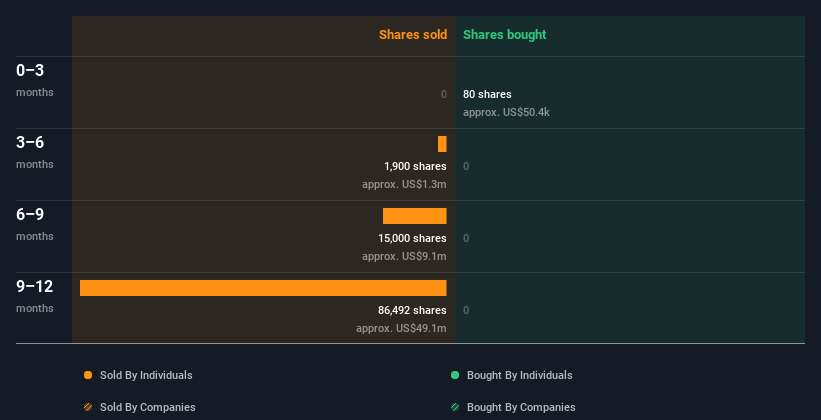This screenshot has width=821, height=420.
Task: Select the 9–12 months orange bar
Action: [263, 288]
